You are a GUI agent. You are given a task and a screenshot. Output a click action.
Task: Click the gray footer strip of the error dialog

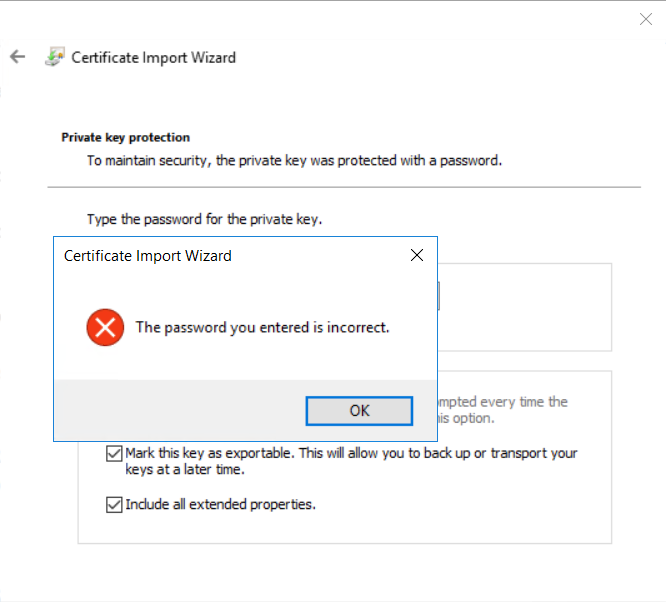[180, 410]
